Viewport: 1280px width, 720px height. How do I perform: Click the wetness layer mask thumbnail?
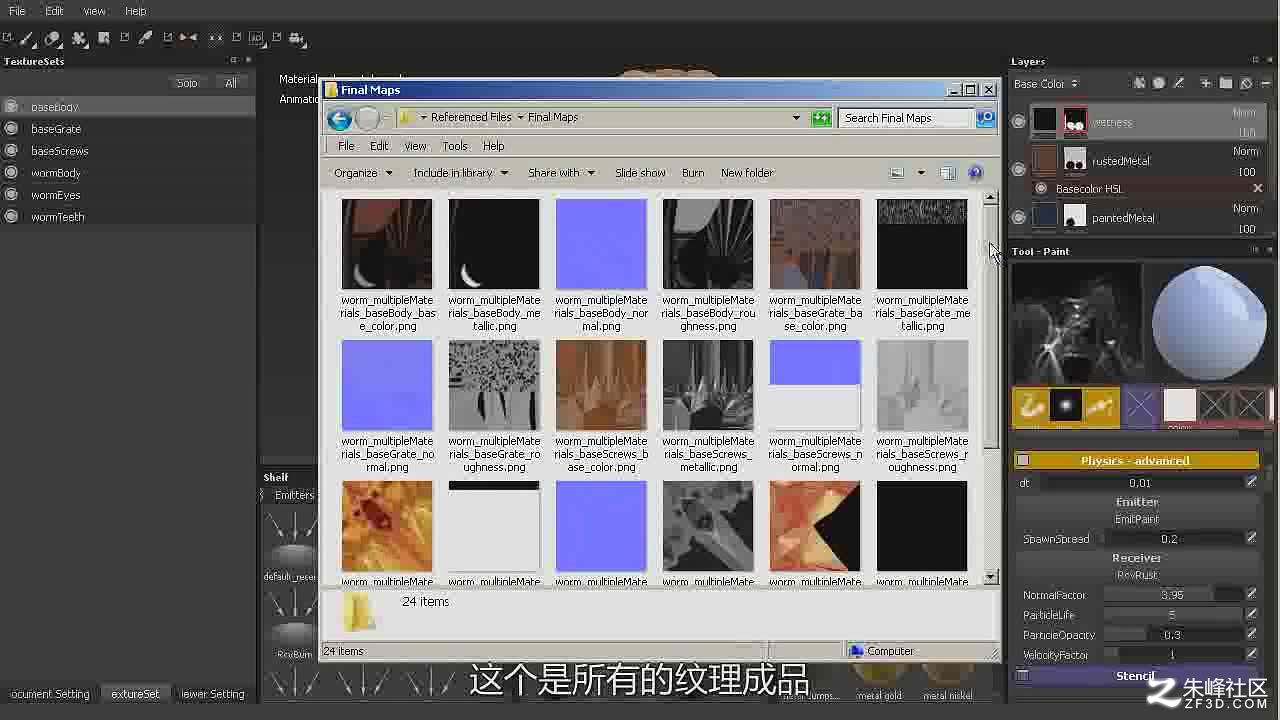1075,122
